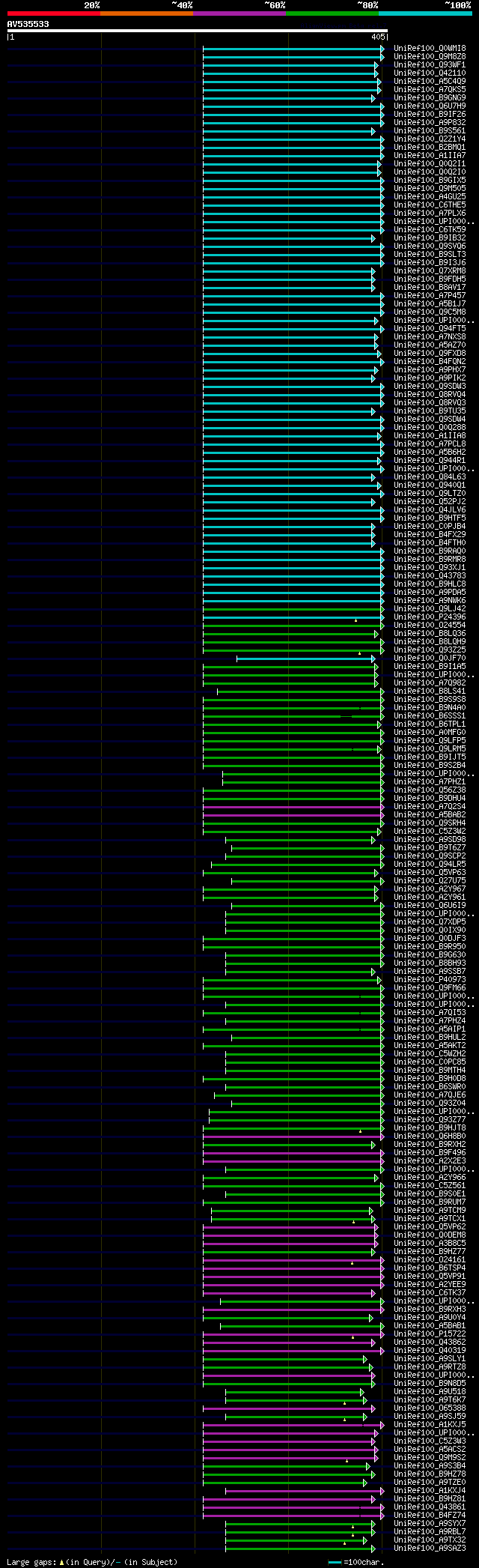The image size is (479, 1568).
Task: Click the green ~80% legend color segment
Action: point(332,13)
